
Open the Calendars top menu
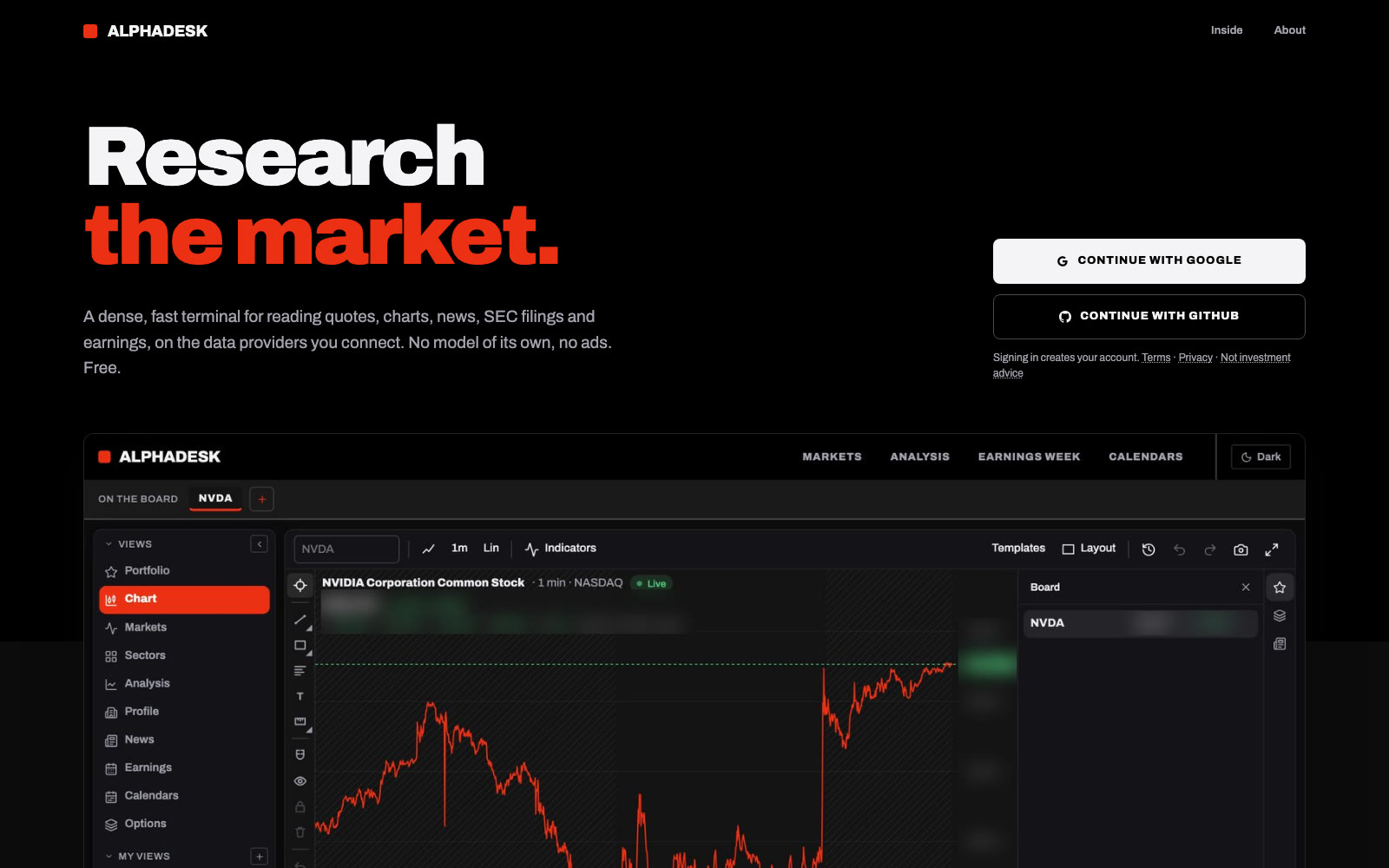(1145, 457)
